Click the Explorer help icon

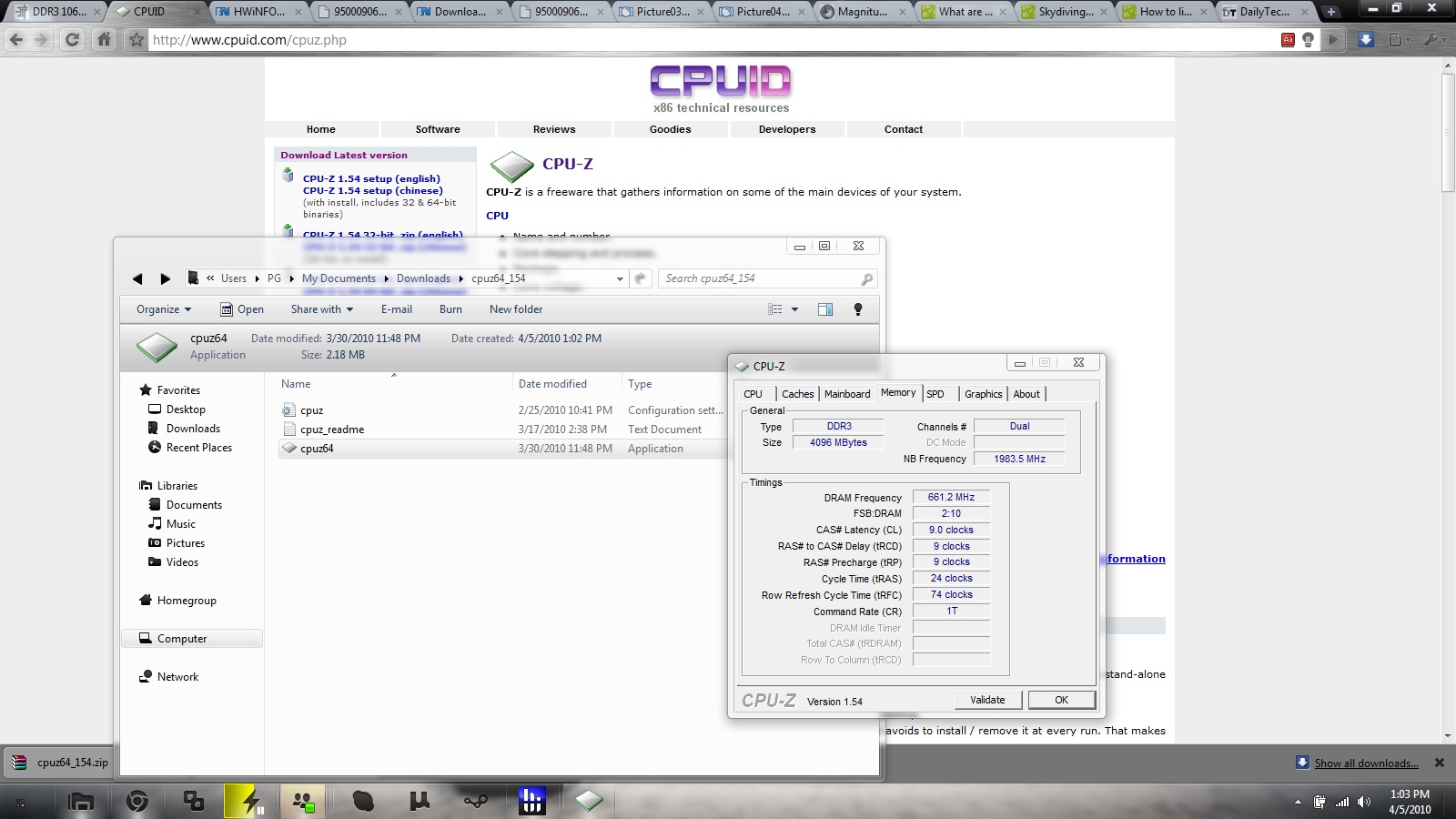coord(857,309)
